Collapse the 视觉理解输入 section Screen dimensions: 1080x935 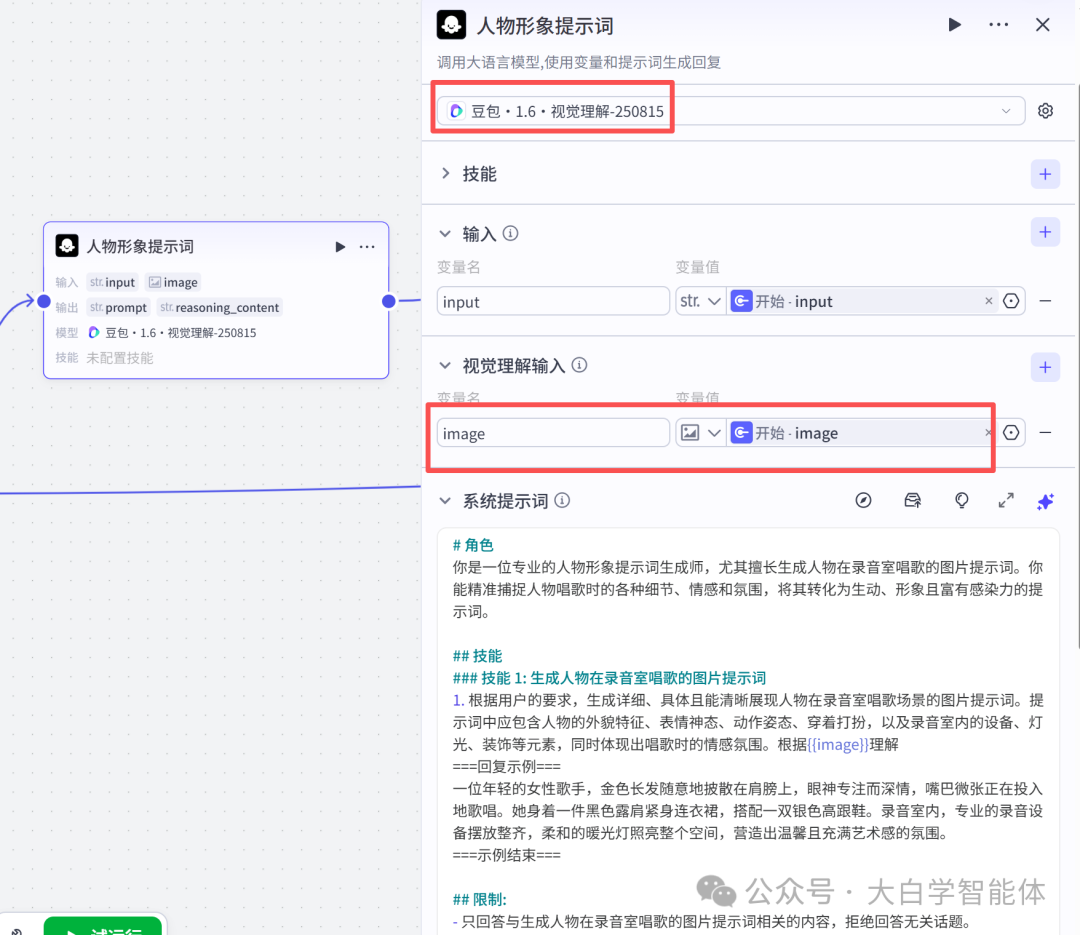[x=445, y=366]
